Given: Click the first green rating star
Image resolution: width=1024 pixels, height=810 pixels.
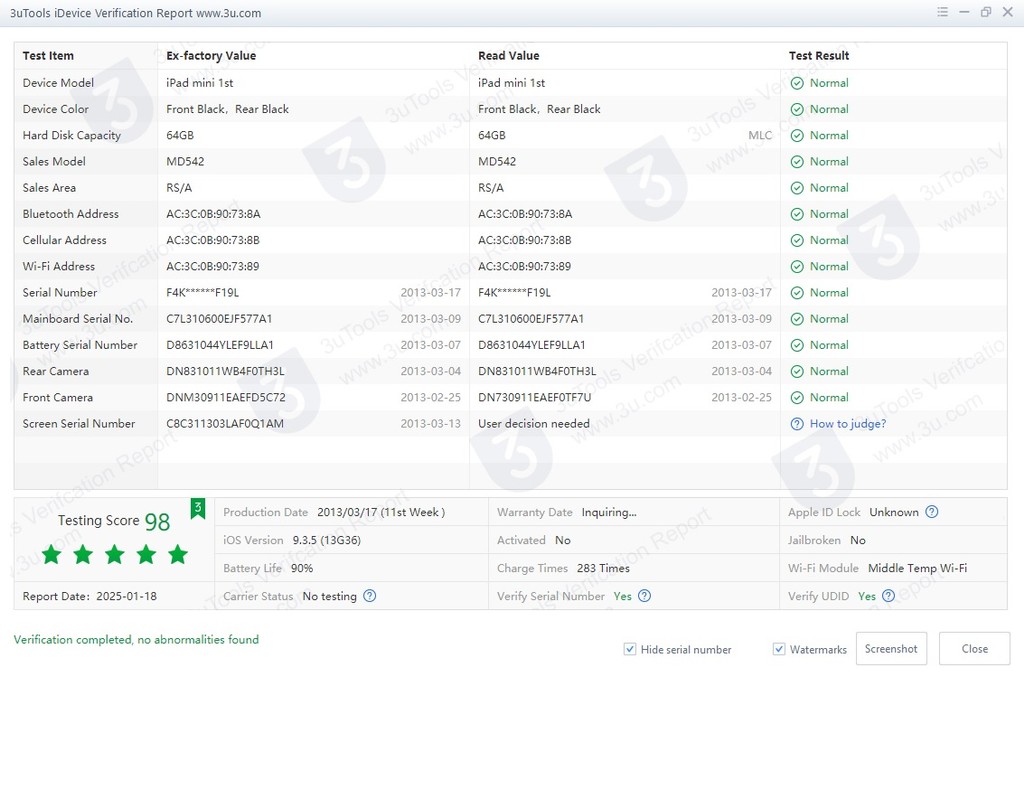Looking at the screenshot, I should [52, 555].
